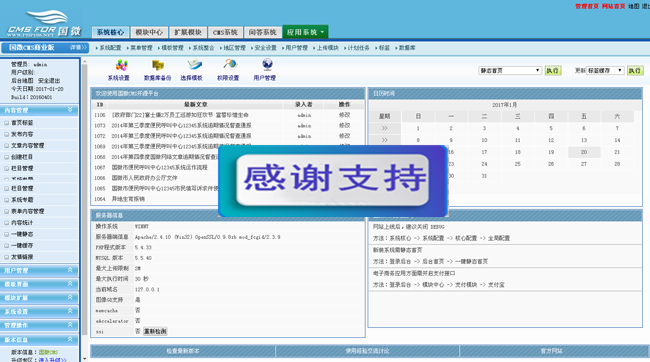Viewport: 650px width, 362px height.
Task: Open article 异地生育报销
Action: coord(128,199)
